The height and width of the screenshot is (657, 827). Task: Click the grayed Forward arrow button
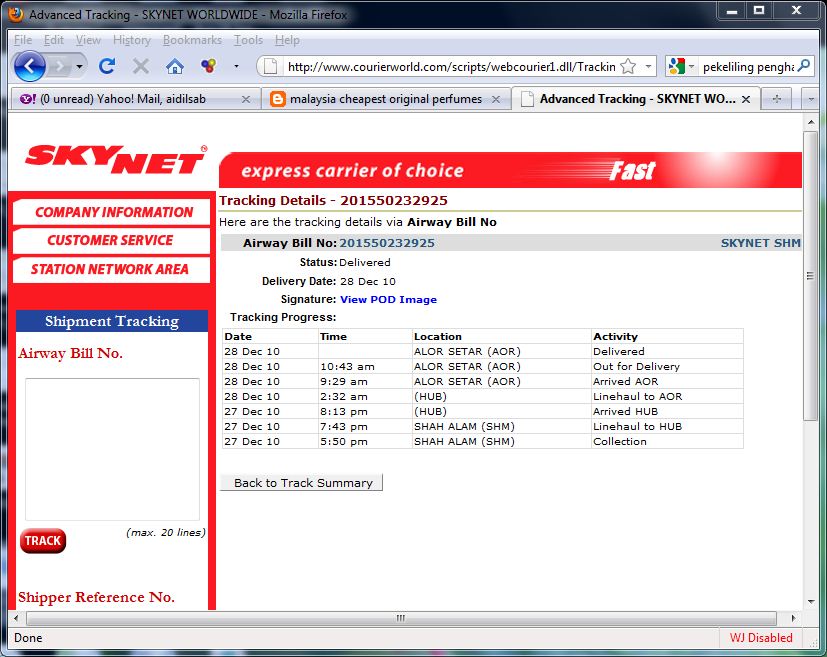tap(61, 66)
